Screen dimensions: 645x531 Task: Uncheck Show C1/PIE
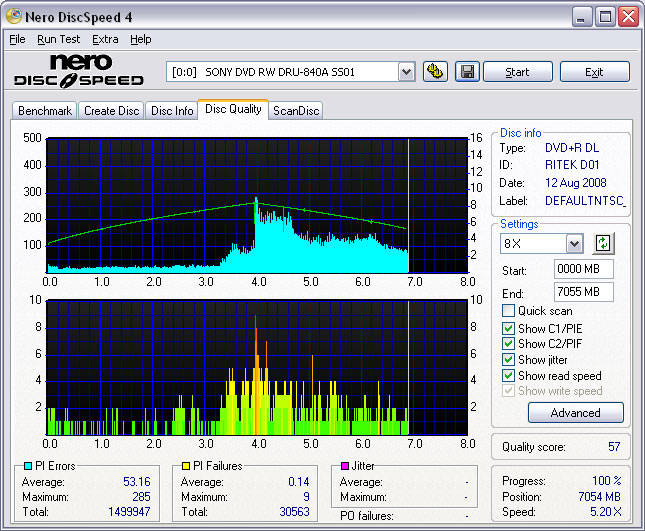coord(508,328)
